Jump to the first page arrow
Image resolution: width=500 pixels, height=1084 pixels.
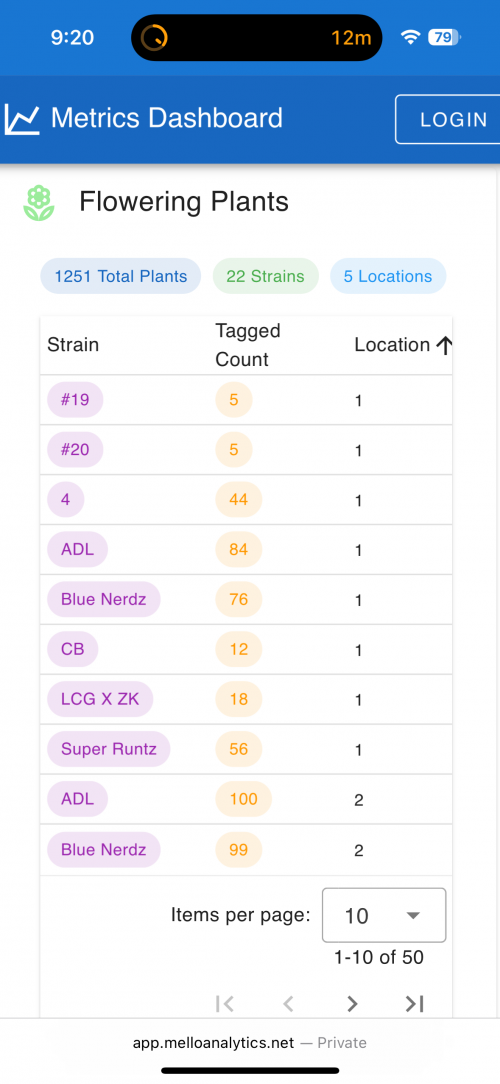[225, 1004]
